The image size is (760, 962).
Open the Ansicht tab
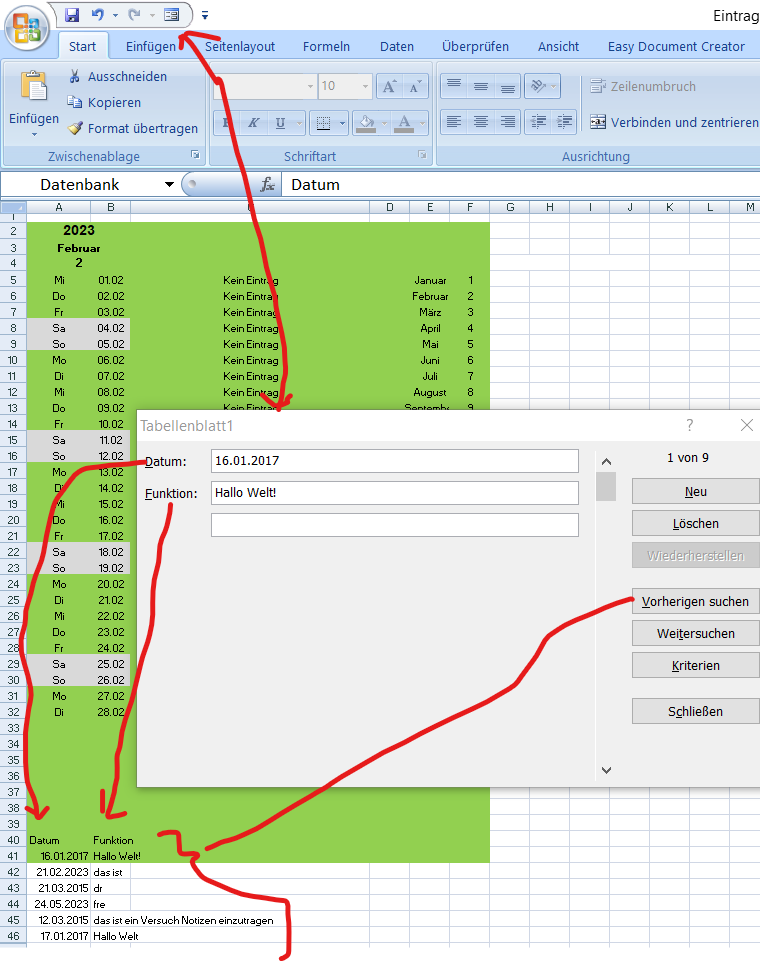[558, 47]
